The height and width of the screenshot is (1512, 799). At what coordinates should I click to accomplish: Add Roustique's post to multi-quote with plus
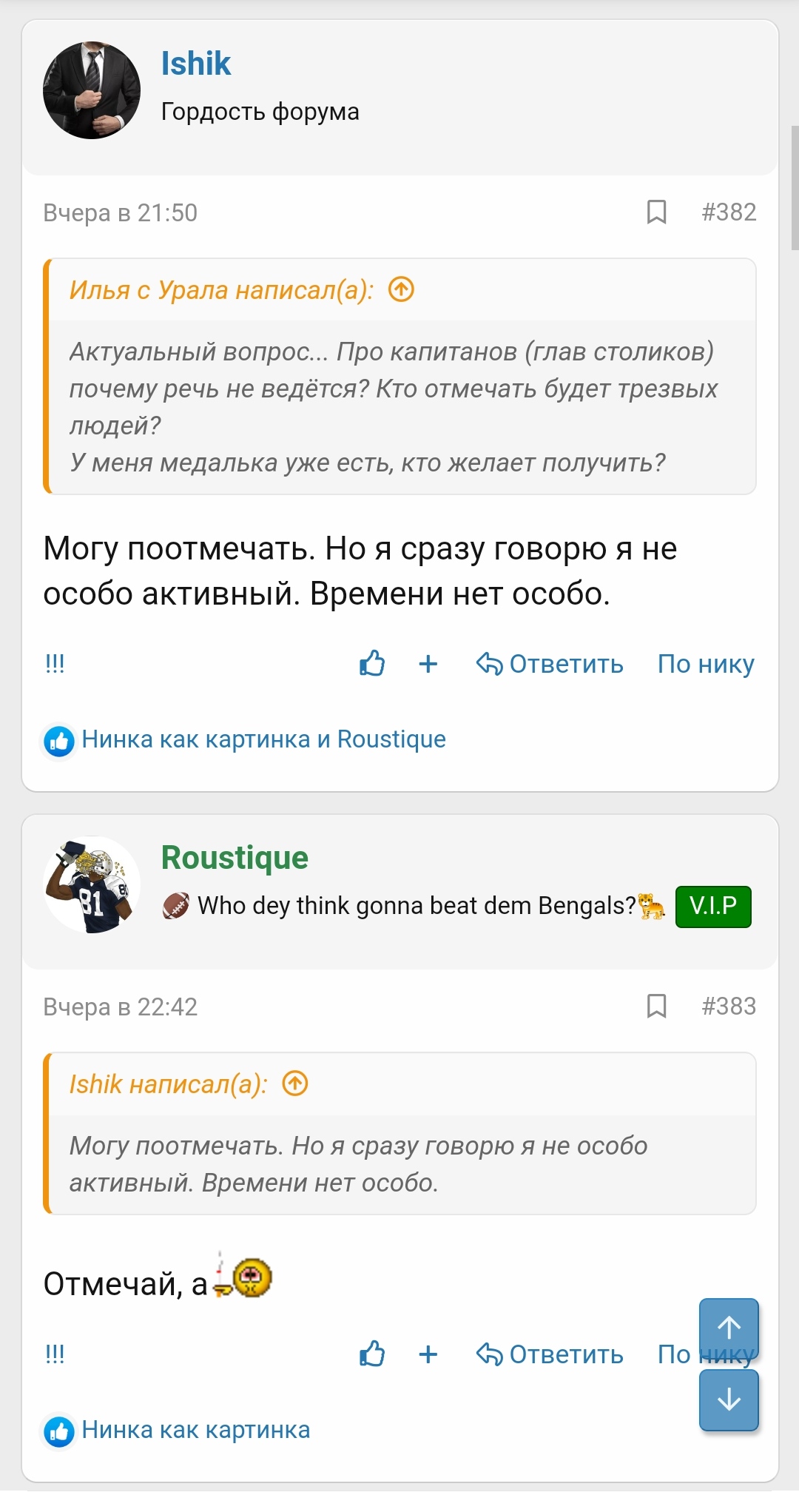428,1354
